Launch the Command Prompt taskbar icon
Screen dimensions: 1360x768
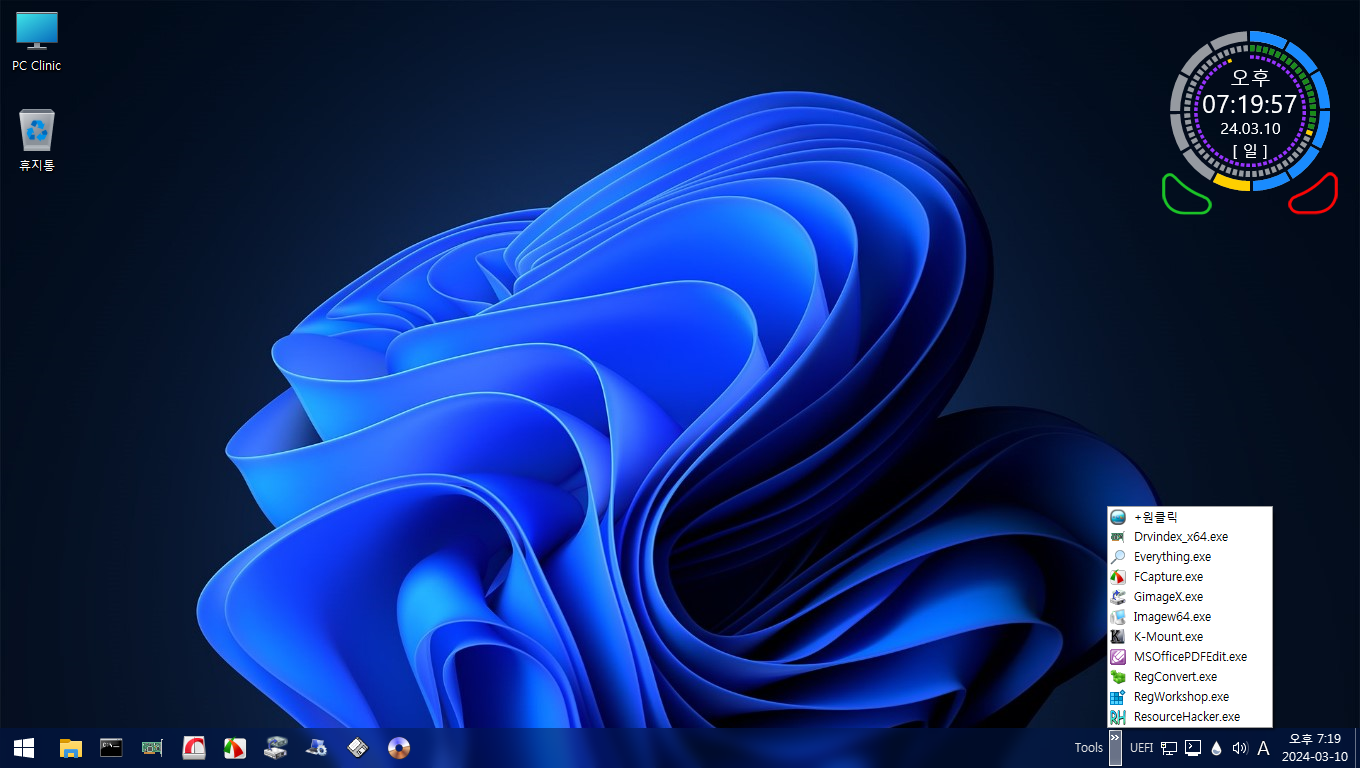pyautogui.click(x=111, y=747)
